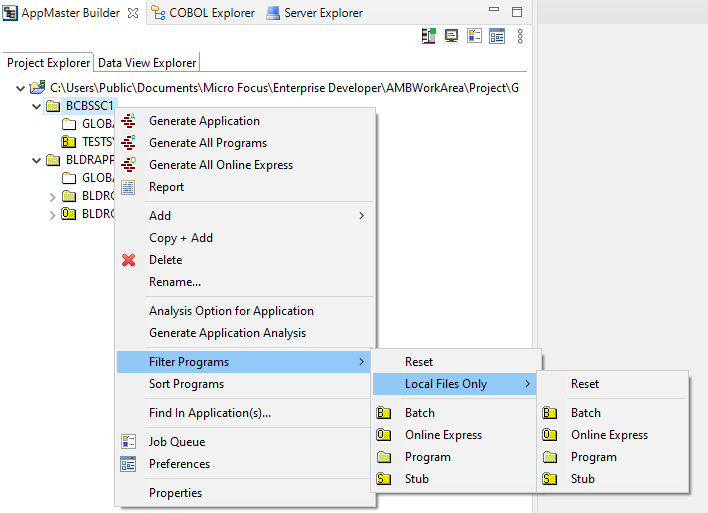Screen dimensions: 708x513
Task: Click Reset in Local Files Only submenu
Action: [613, 384]
